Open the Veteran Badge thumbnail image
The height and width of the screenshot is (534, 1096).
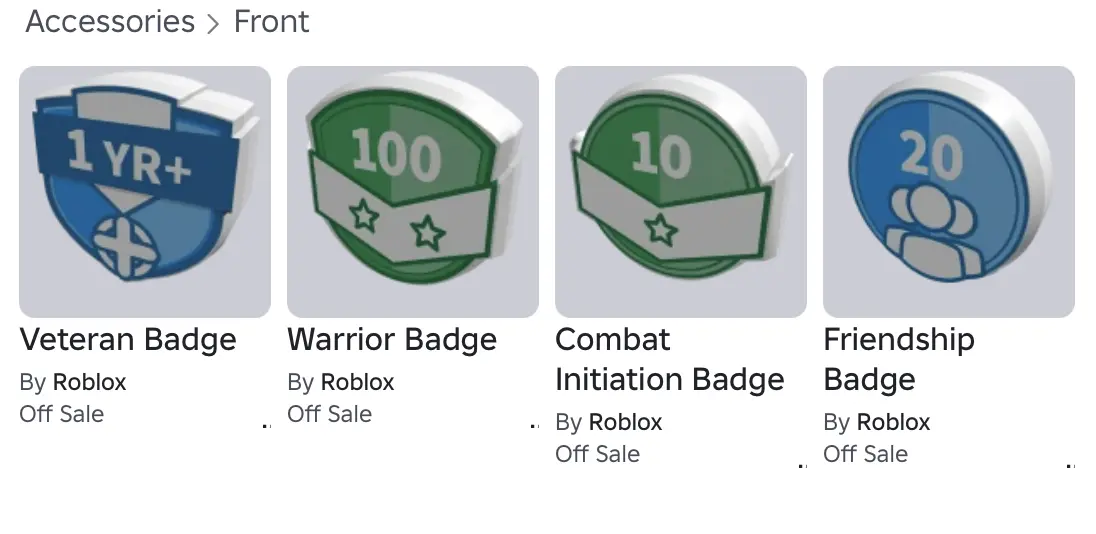(x=145, y=191)
